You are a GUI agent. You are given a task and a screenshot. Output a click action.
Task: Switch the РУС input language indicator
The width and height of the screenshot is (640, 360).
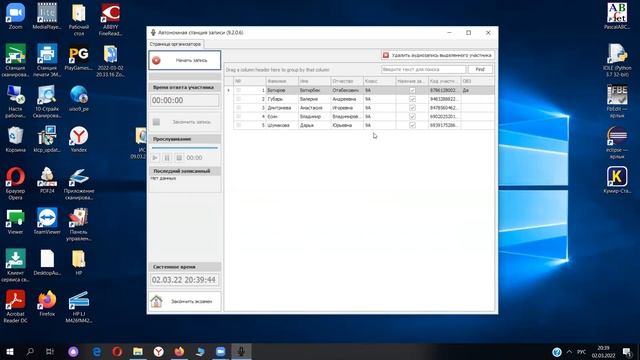click(582, 352)
